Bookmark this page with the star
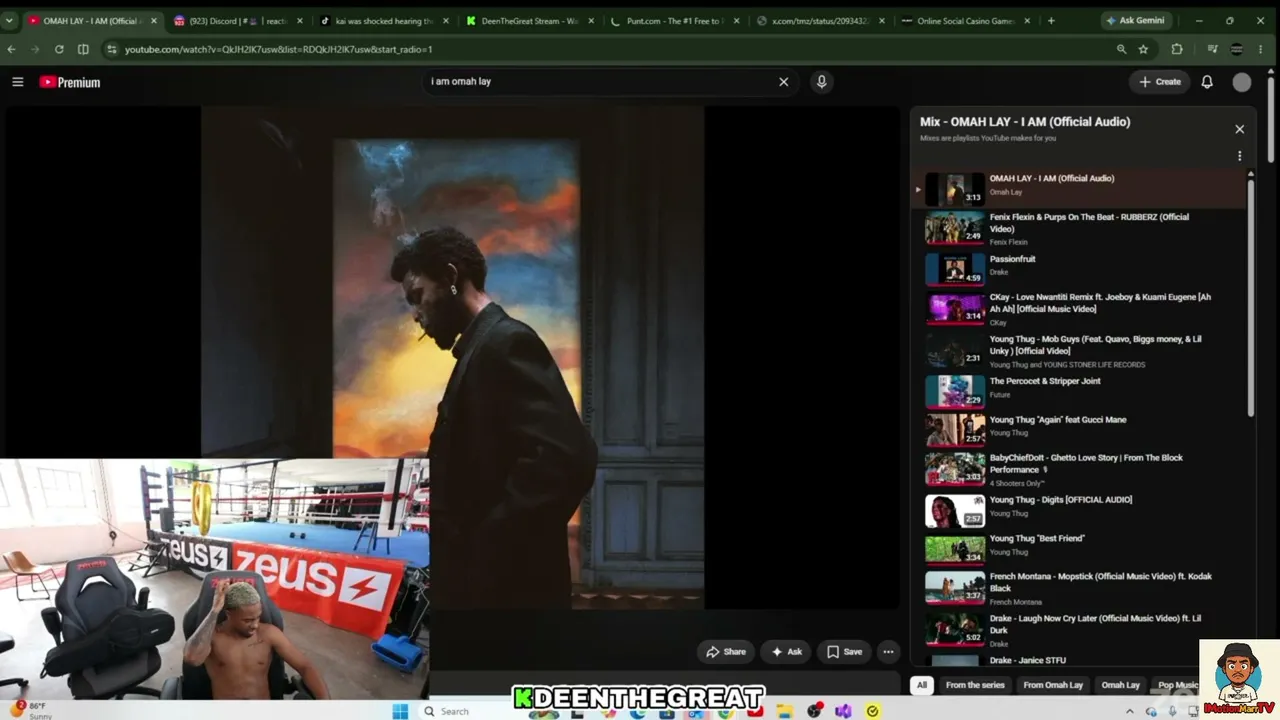The width and height of the screenshot is (1280, 720). pos(1143,49)
